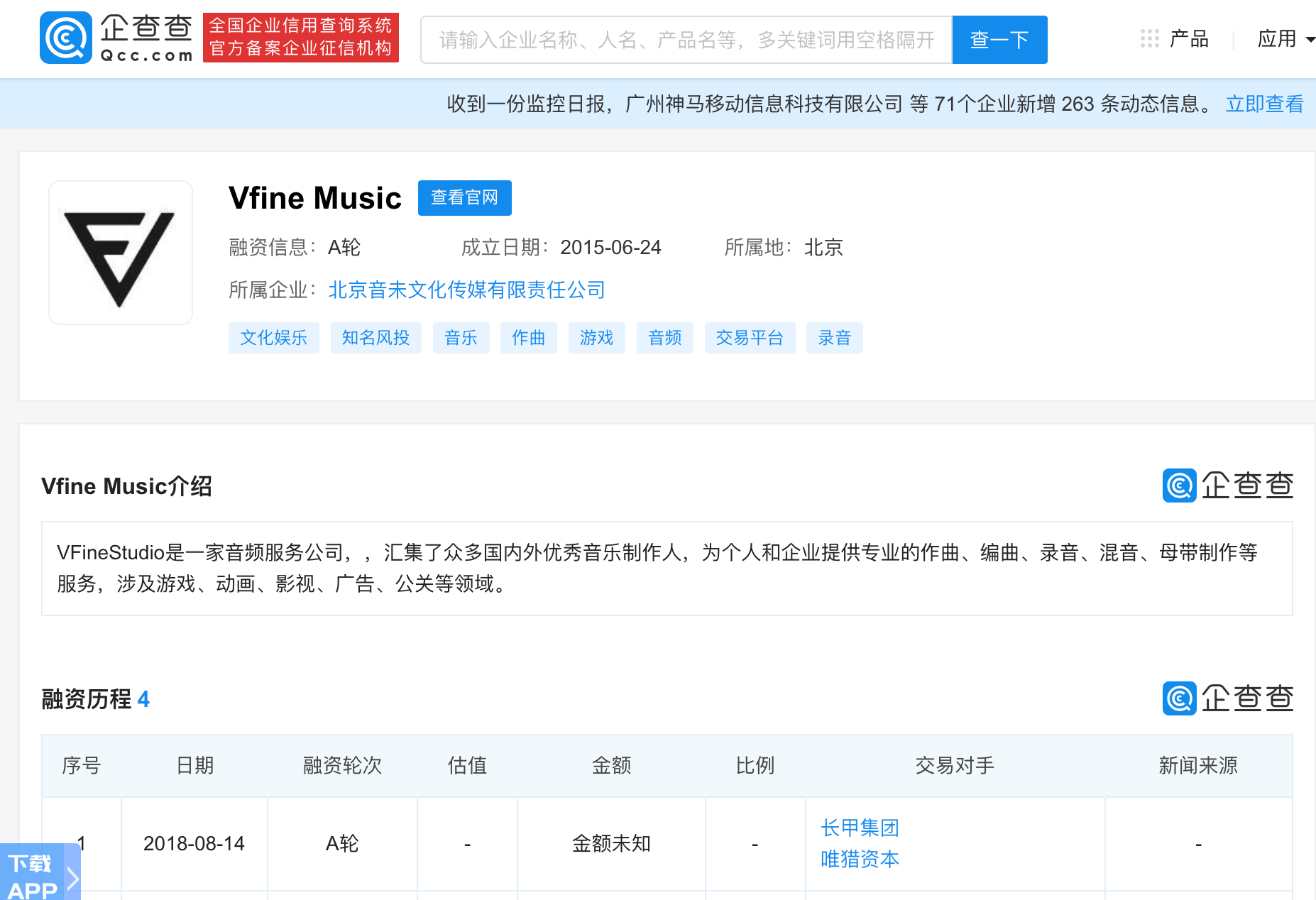Click the arrow on the 下载APP banner
Image resolution: width=1316 pixels, height=900 pixels.
click(72, 878)
